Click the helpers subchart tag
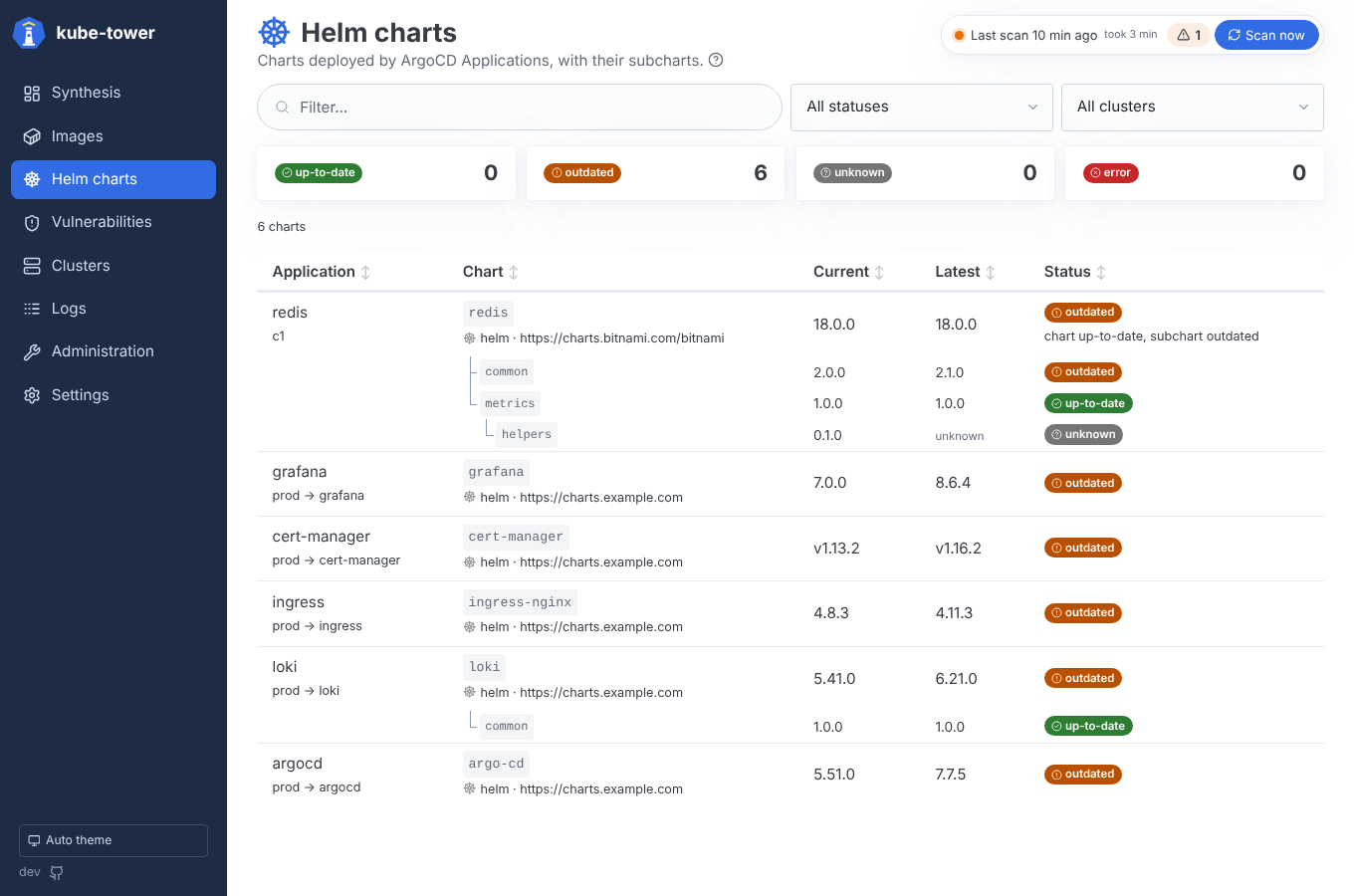Image resolution: width=1354 pixels, height=896 pixels. click(x=527, y=434)
